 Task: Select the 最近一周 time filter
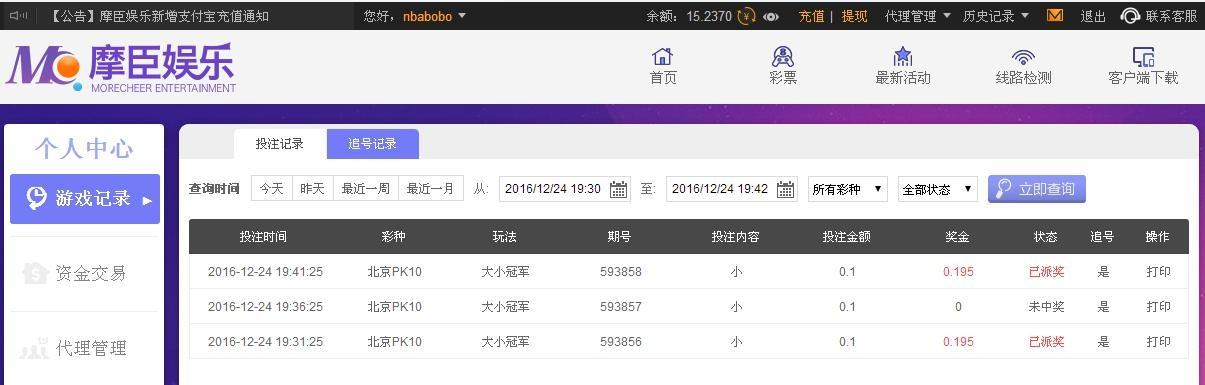click(365, 188)
